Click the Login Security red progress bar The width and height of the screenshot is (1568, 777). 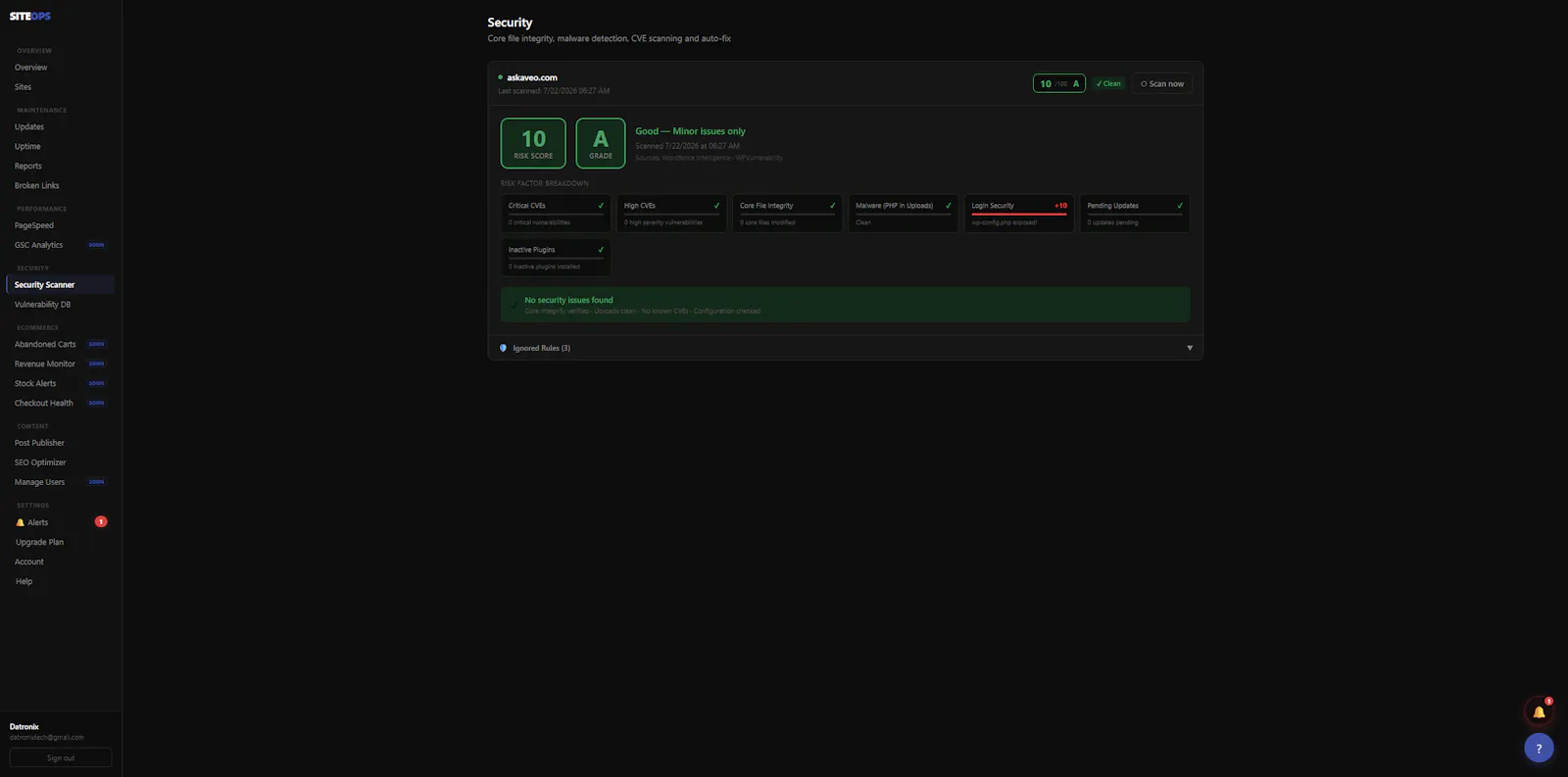[1019, 214]
